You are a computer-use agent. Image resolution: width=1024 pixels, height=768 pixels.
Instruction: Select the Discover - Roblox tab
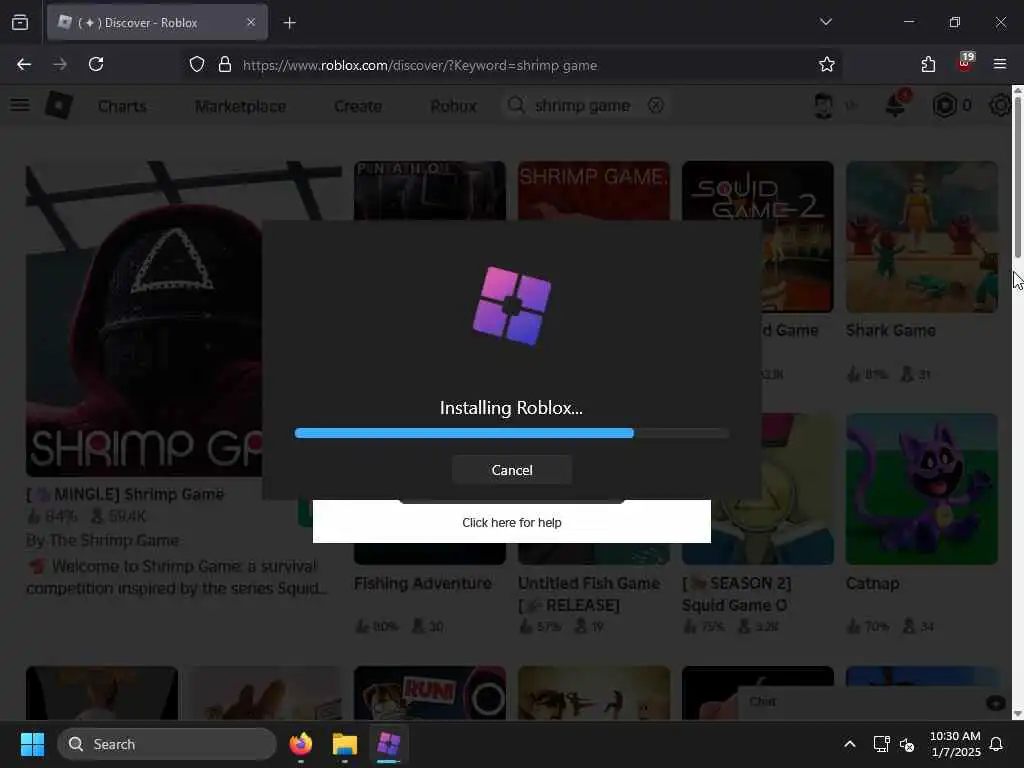[157, 22]
